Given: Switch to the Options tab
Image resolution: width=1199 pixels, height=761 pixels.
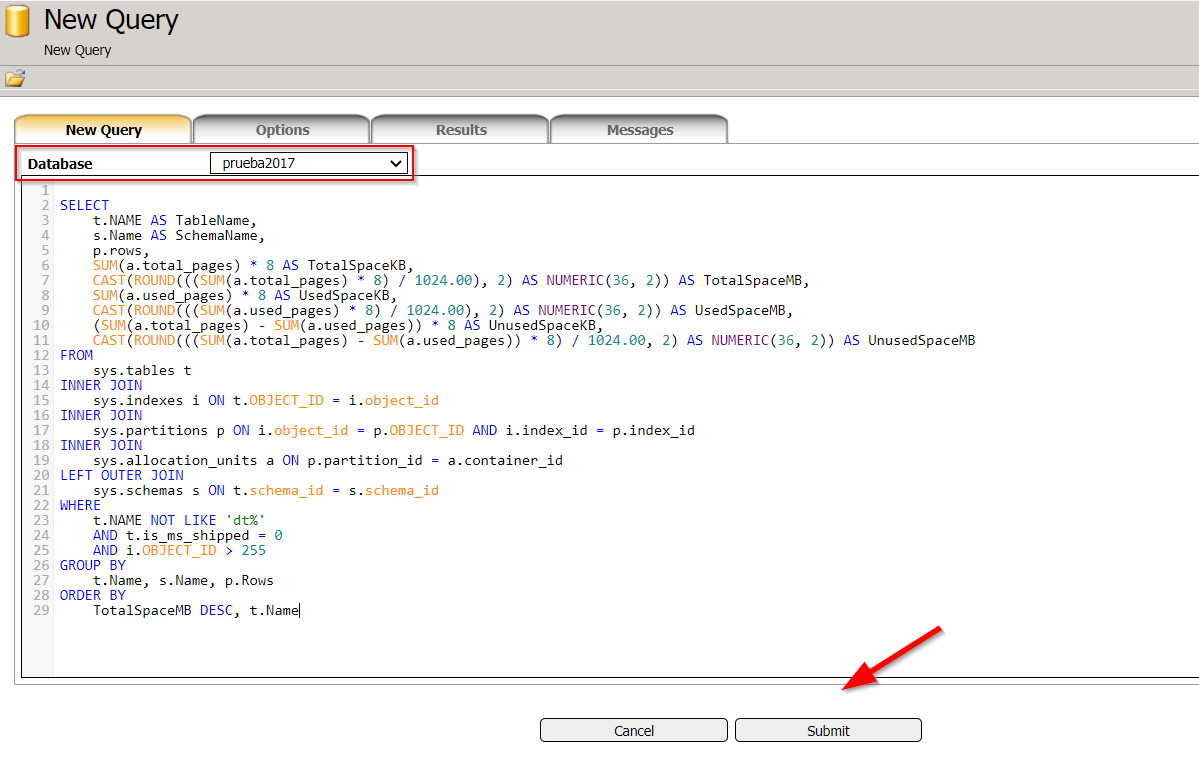Looking at the screenshot, I should [282, 130].
